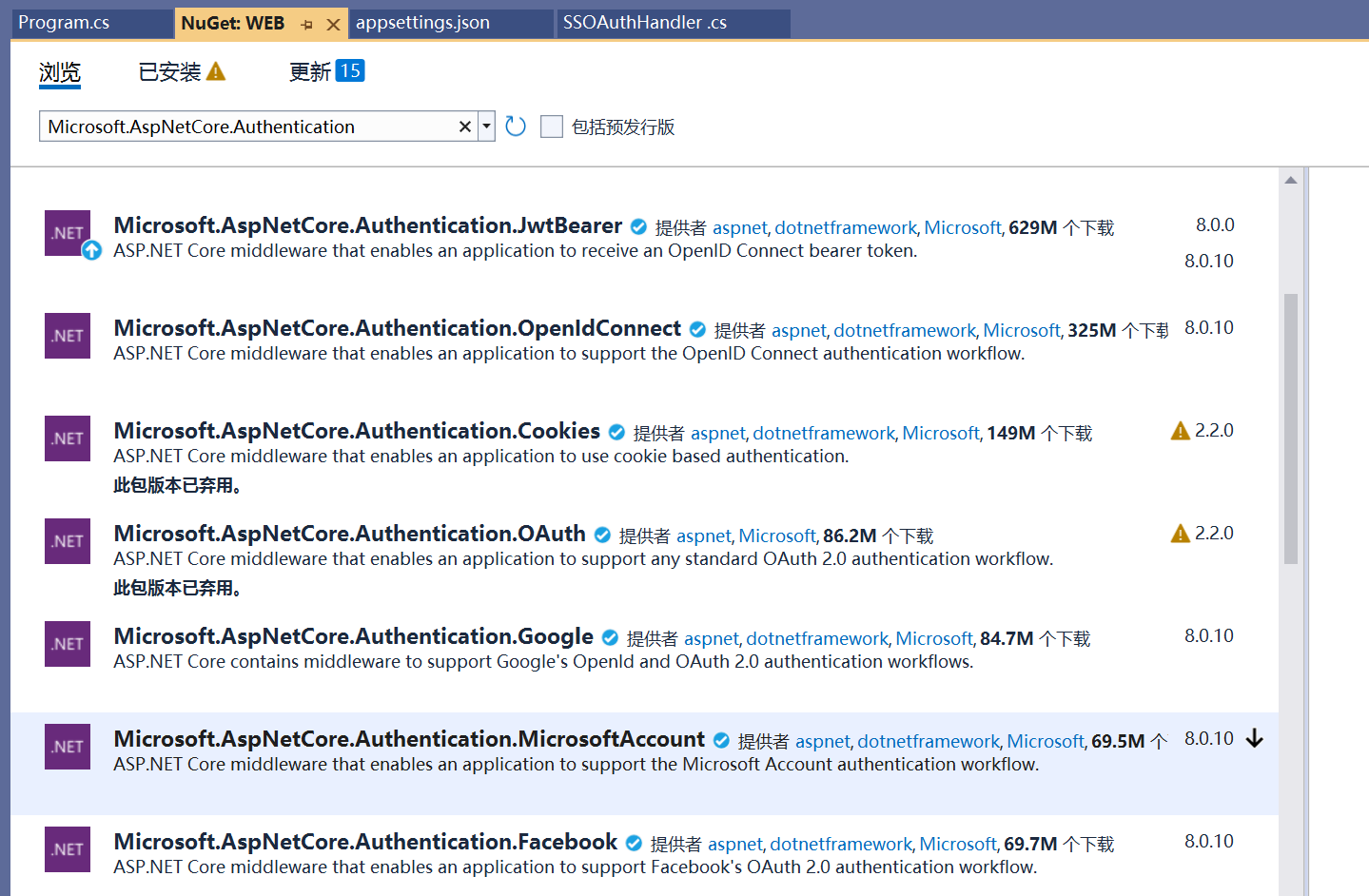Click the Cookies package .NET icon

[68, 438]
